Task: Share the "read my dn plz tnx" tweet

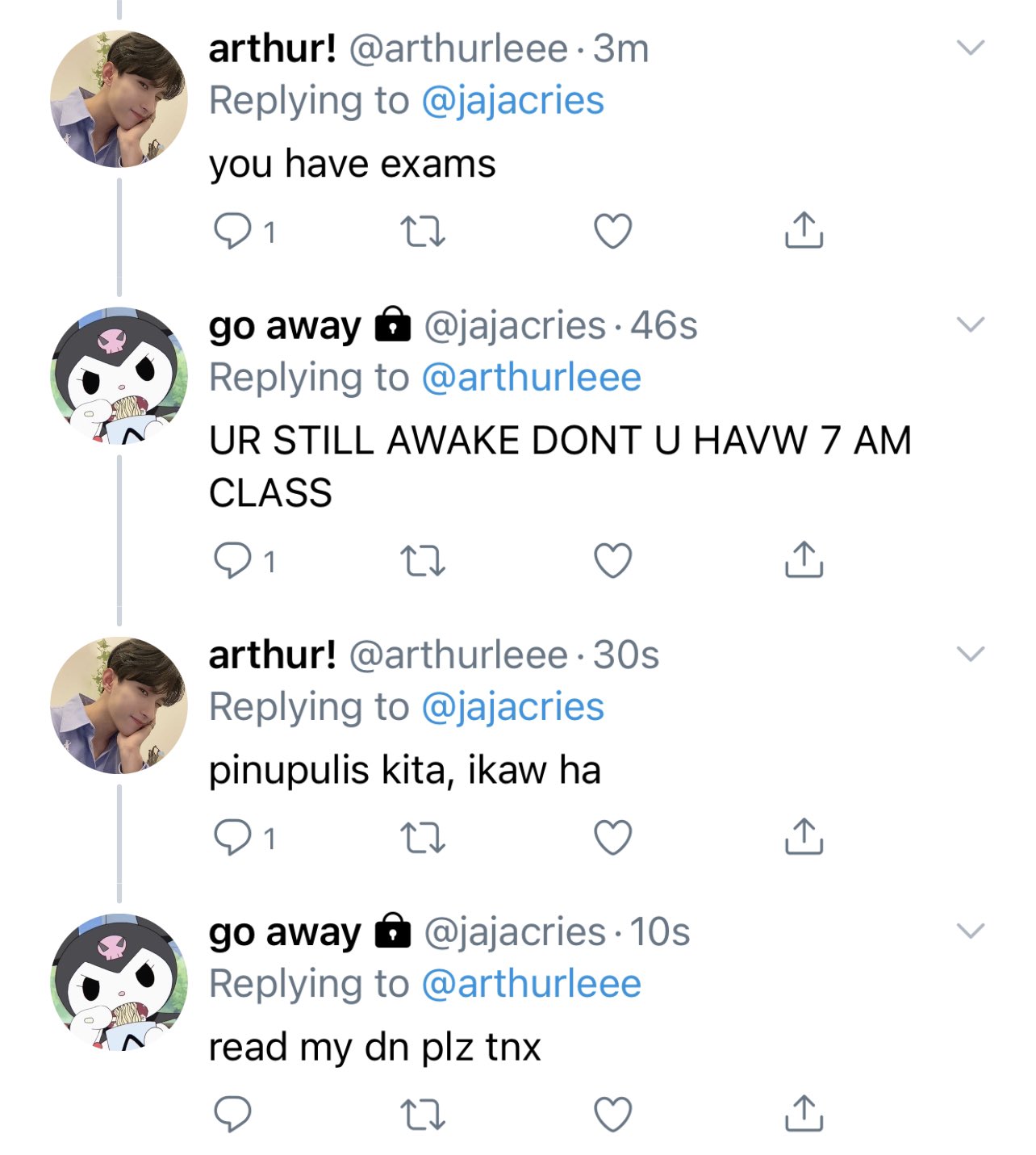Action: [x=804, y=1113]
